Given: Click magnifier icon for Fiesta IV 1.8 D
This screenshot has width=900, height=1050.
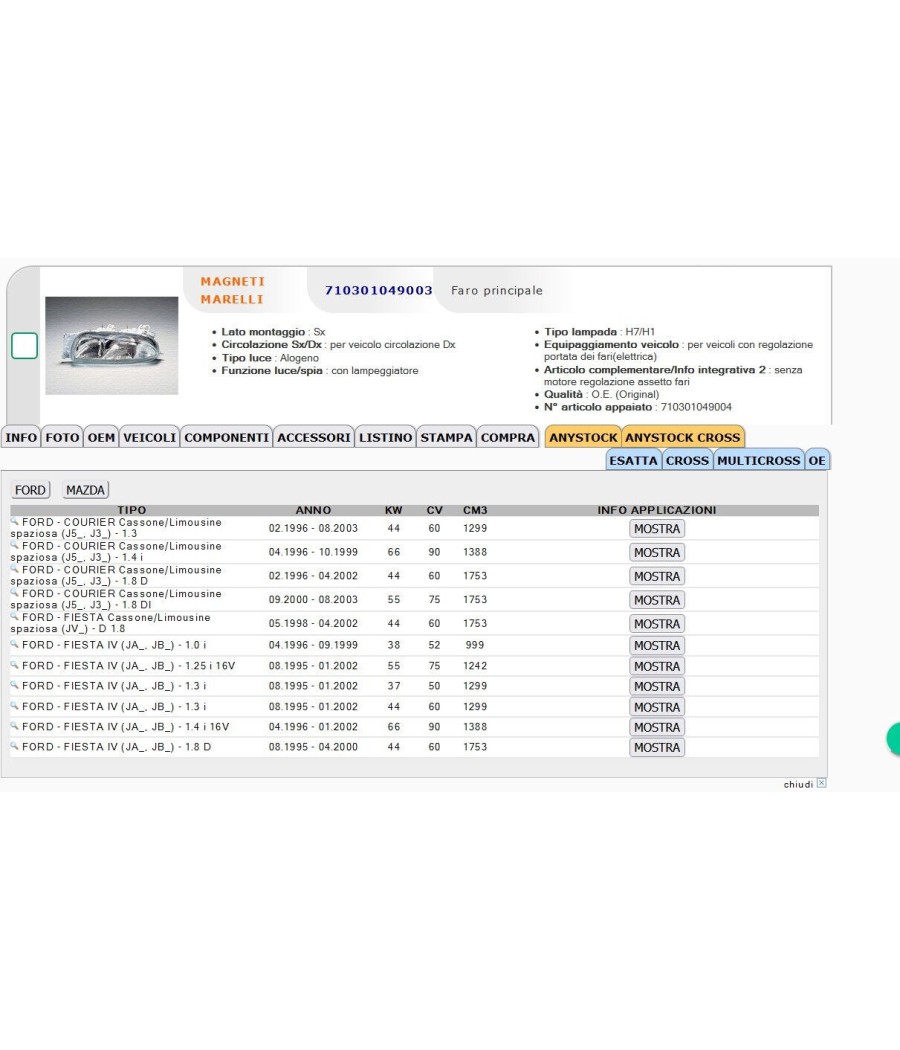Looking at the screenshot, I should point(15,746).
